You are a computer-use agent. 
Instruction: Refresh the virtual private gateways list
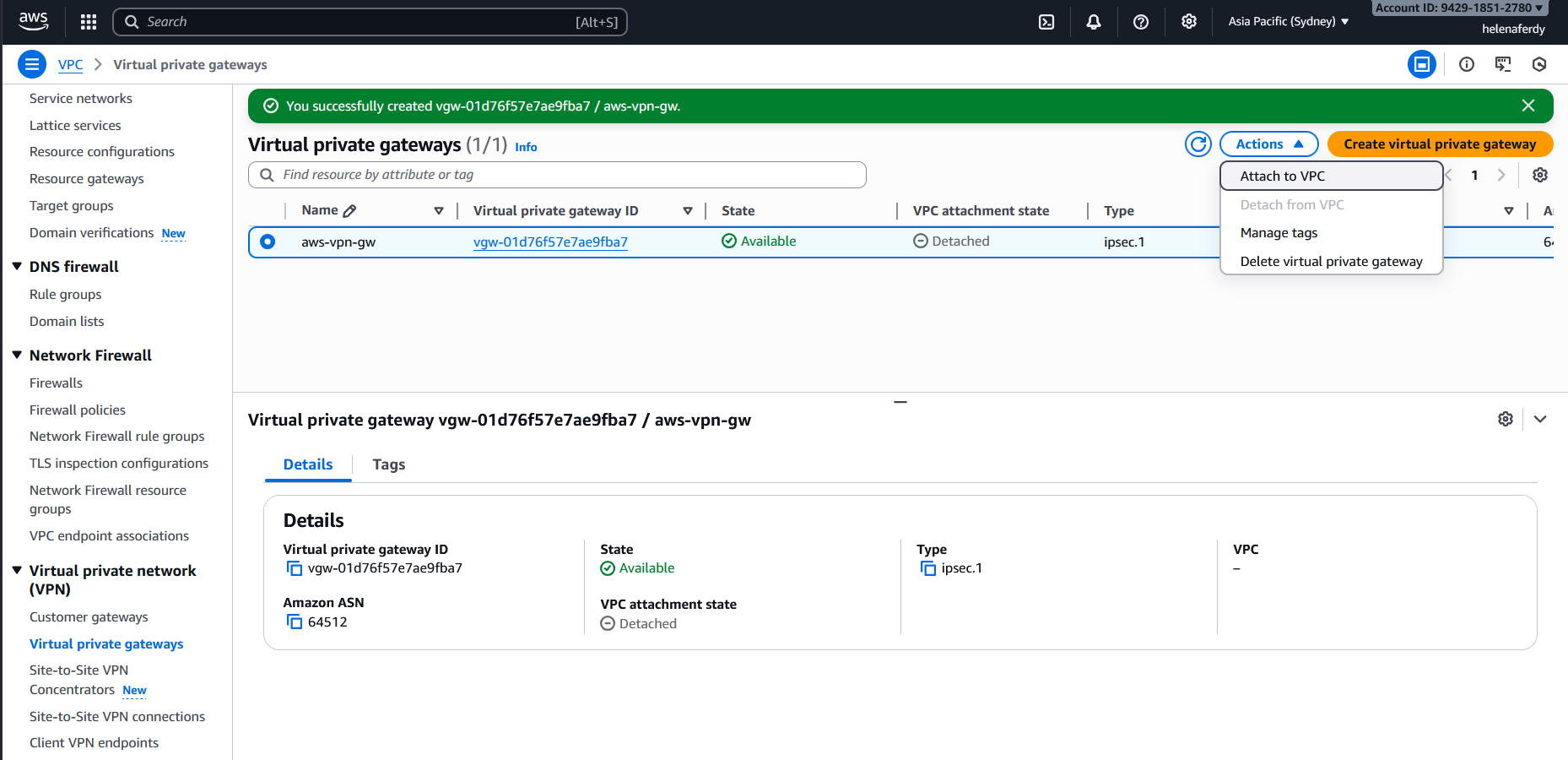[x=1198, y=144]
